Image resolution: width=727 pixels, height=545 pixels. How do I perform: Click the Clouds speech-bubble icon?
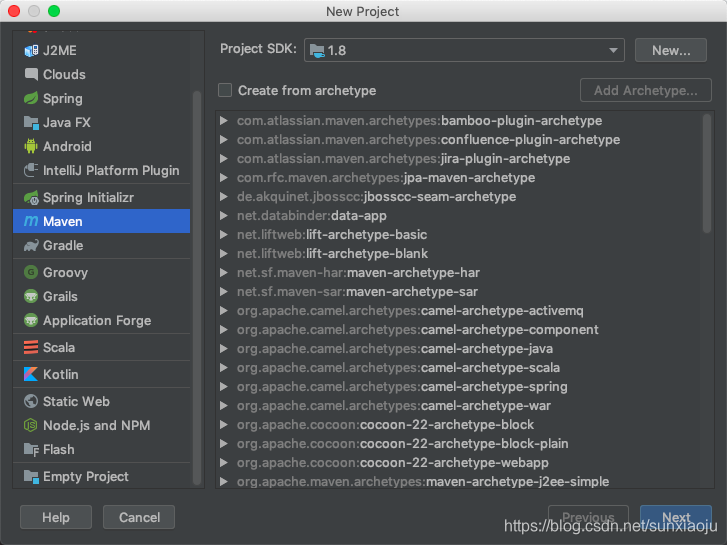point(31,74)
